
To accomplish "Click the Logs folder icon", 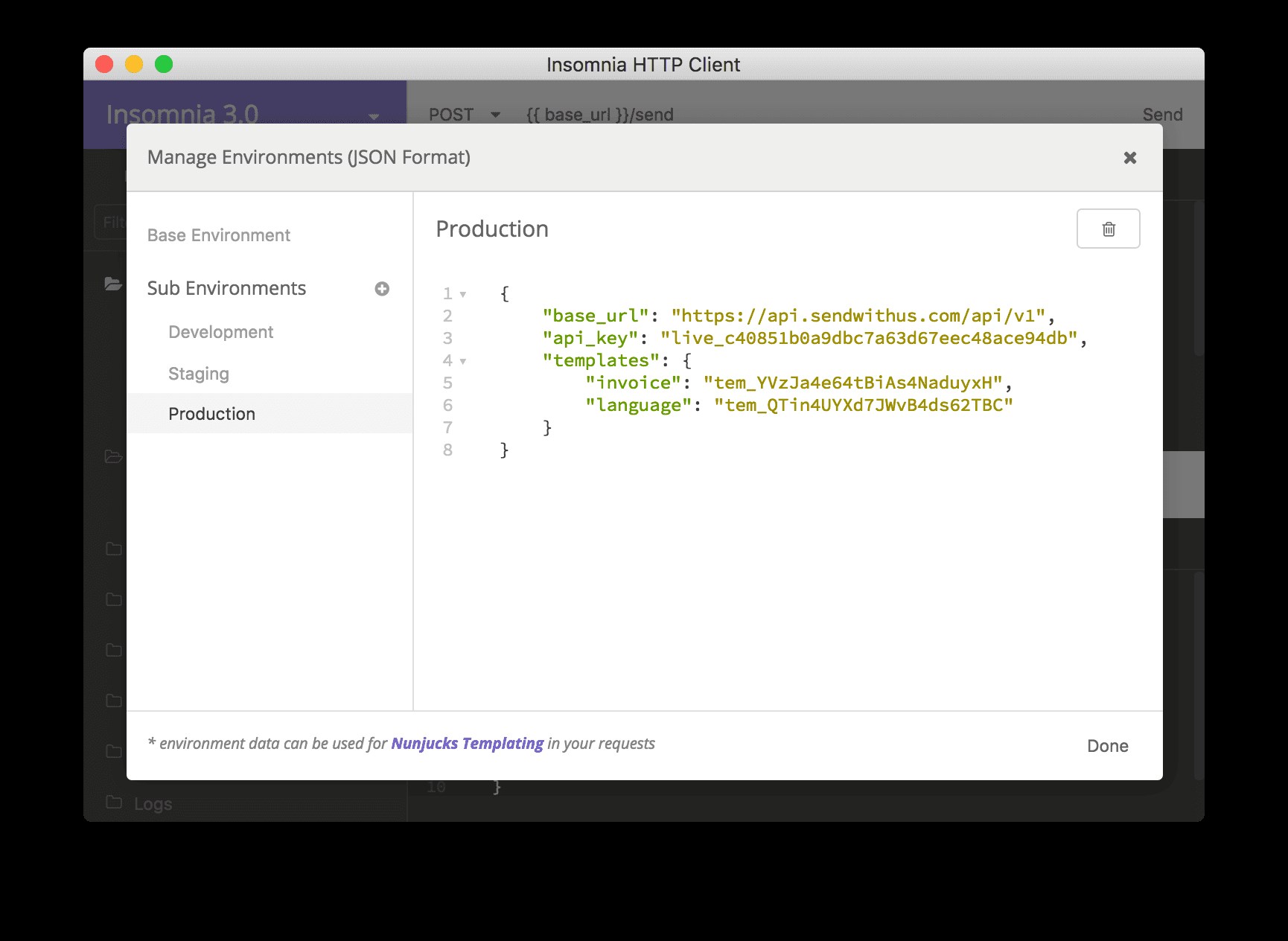I will point(114,802).
